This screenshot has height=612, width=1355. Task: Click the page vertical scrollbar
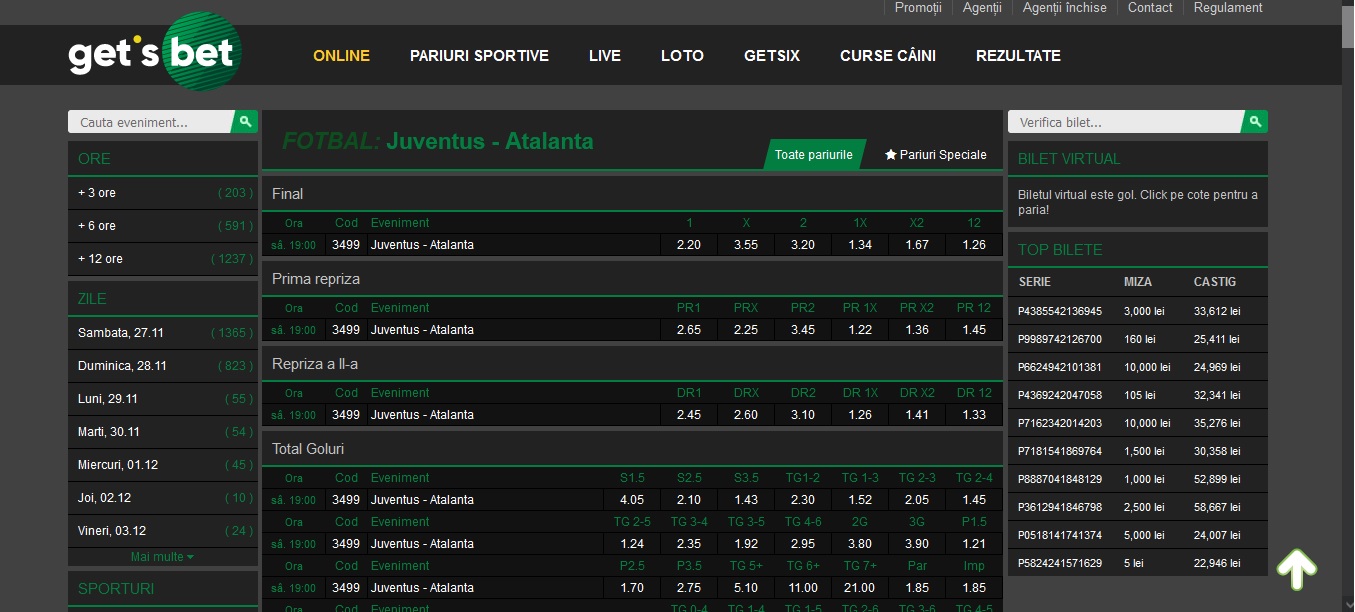[1347, 306]
